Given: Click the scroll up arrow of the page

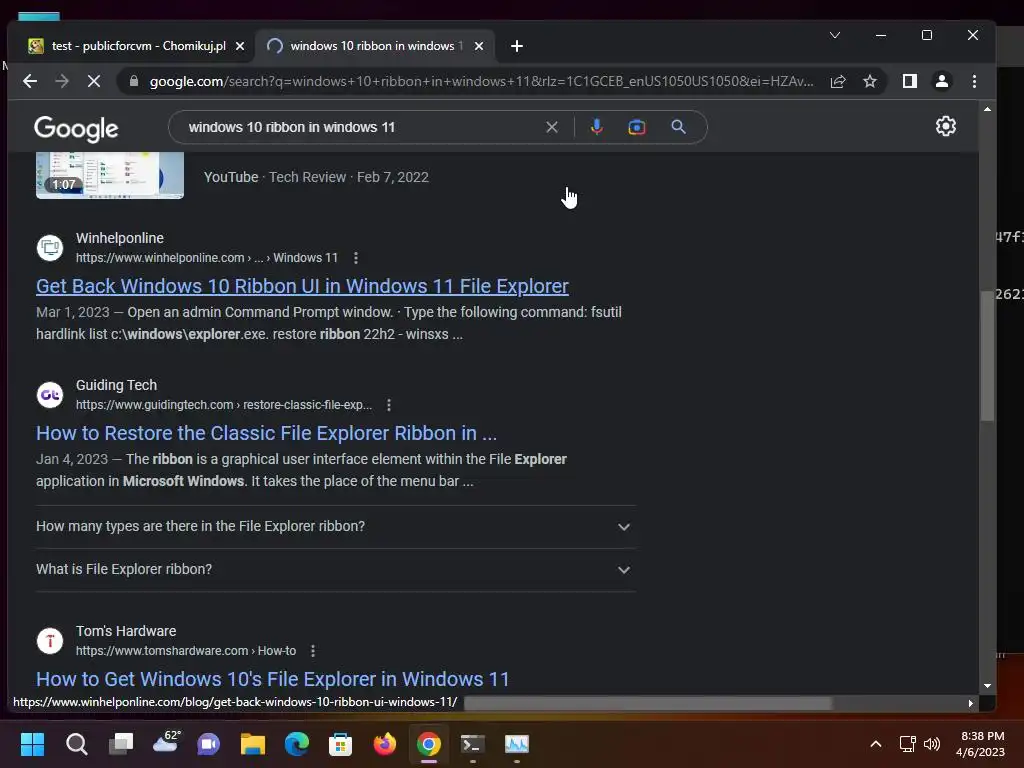Looking at the screenshot, I should [x=987, y=109].
